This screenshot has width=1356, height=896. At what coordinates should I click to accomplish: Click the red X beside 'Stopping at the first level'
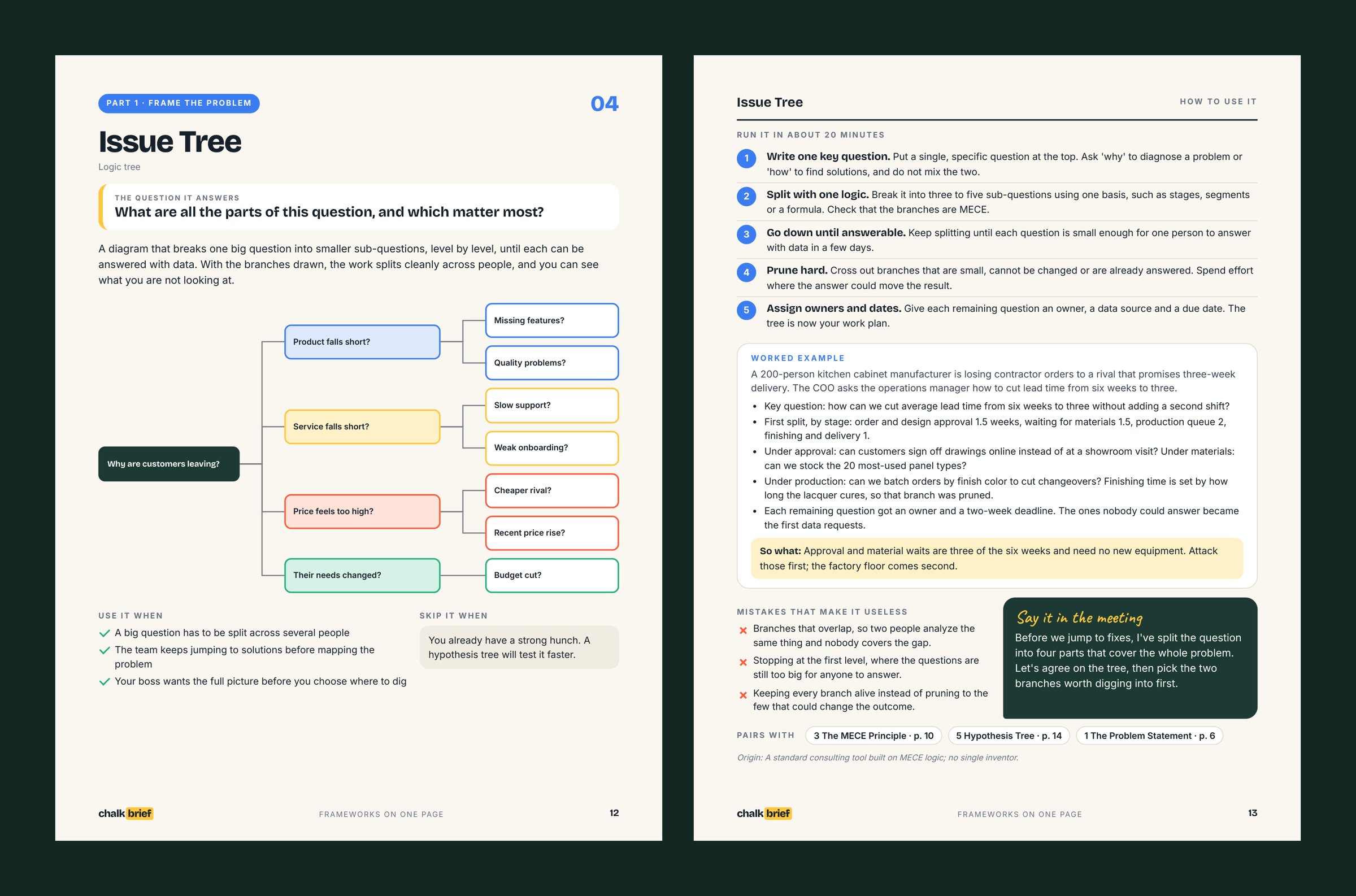click(x=743, y=662)
